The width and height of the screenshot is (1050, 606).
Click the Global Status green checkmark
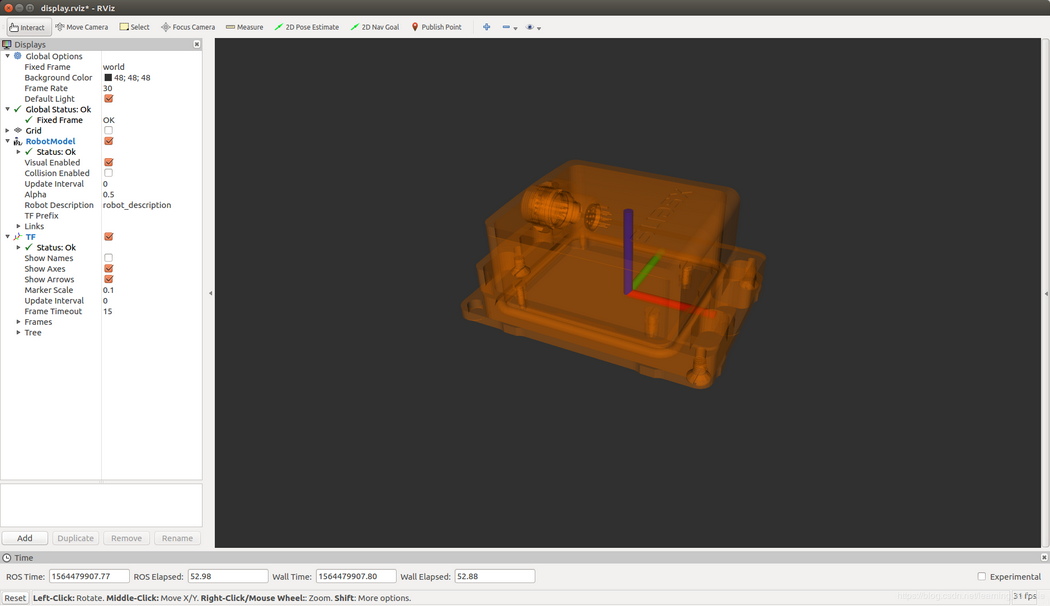[18, 109]
